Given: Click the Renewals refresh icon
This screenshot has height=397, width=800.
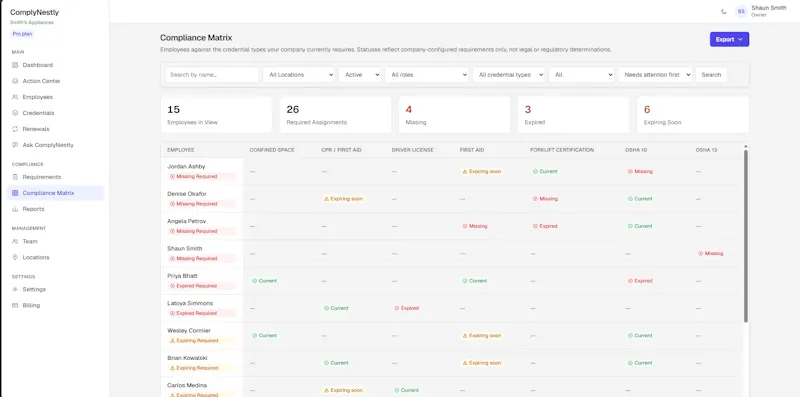Looking at the screenshot, I should 15,129.
